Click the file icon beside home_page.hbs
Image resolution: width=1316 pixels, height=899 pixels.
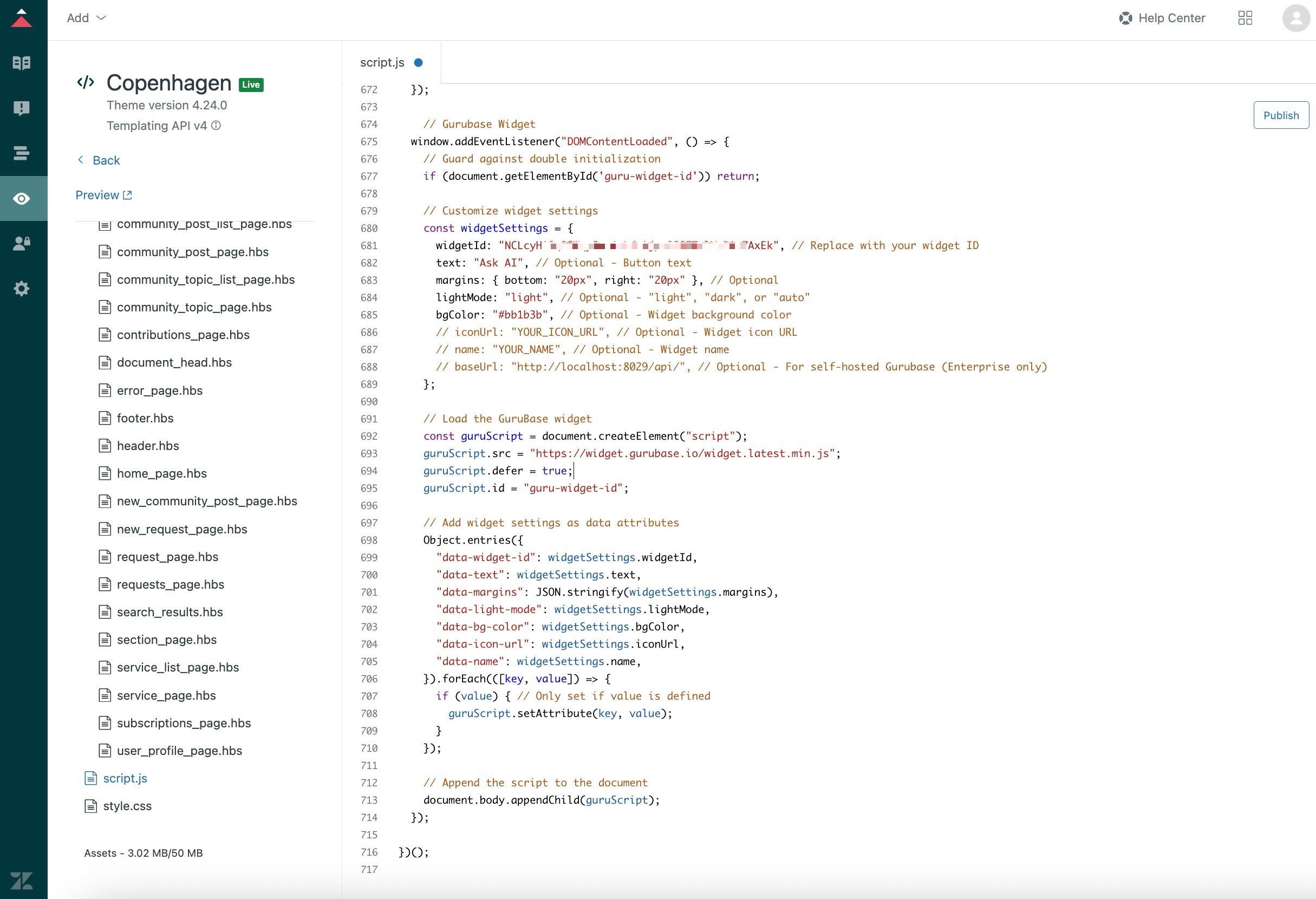[105, 473]
